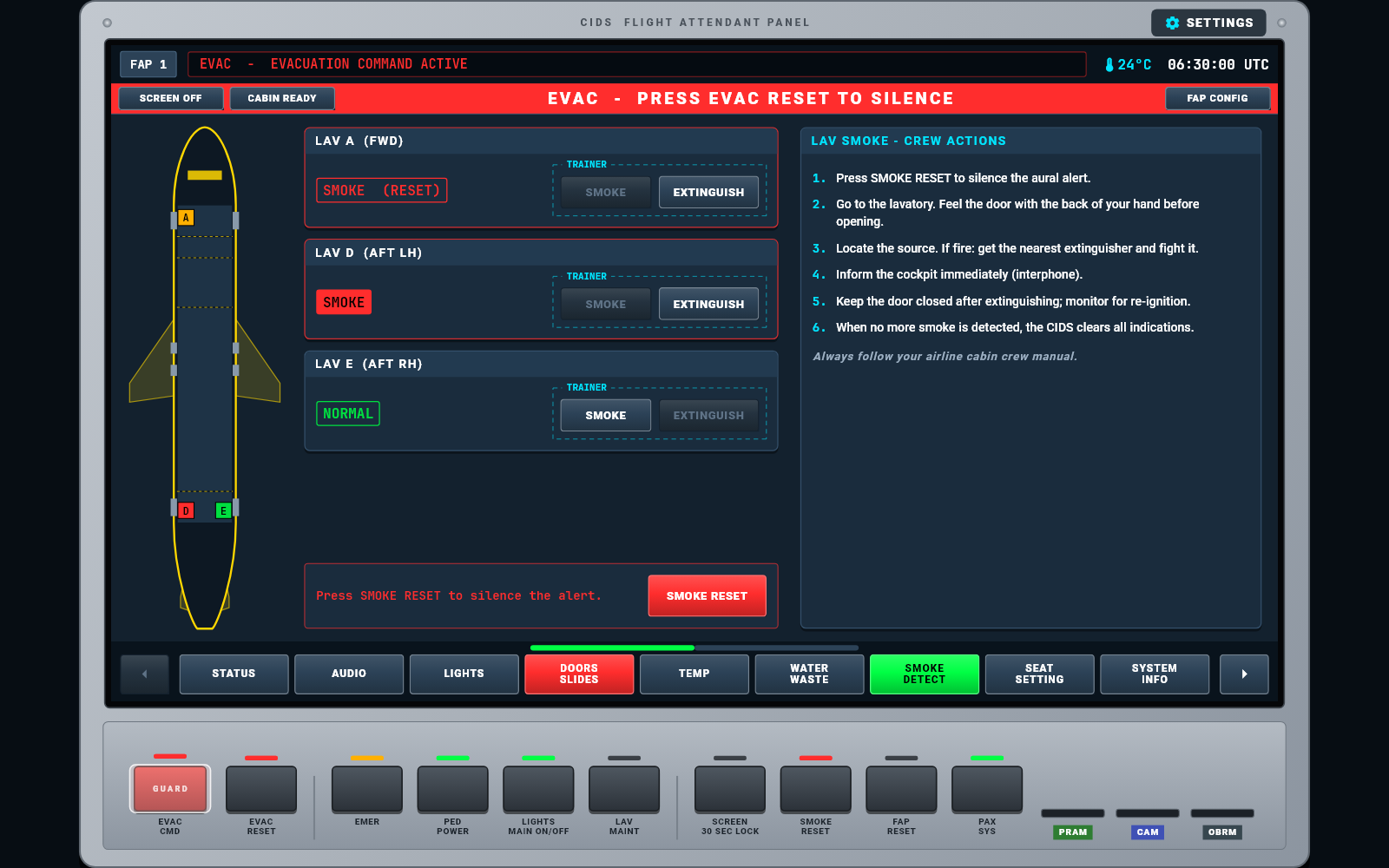The image size is (1389, 868).
Task: Push the EVAC RESET hardware key
Action: pos(261,789)
